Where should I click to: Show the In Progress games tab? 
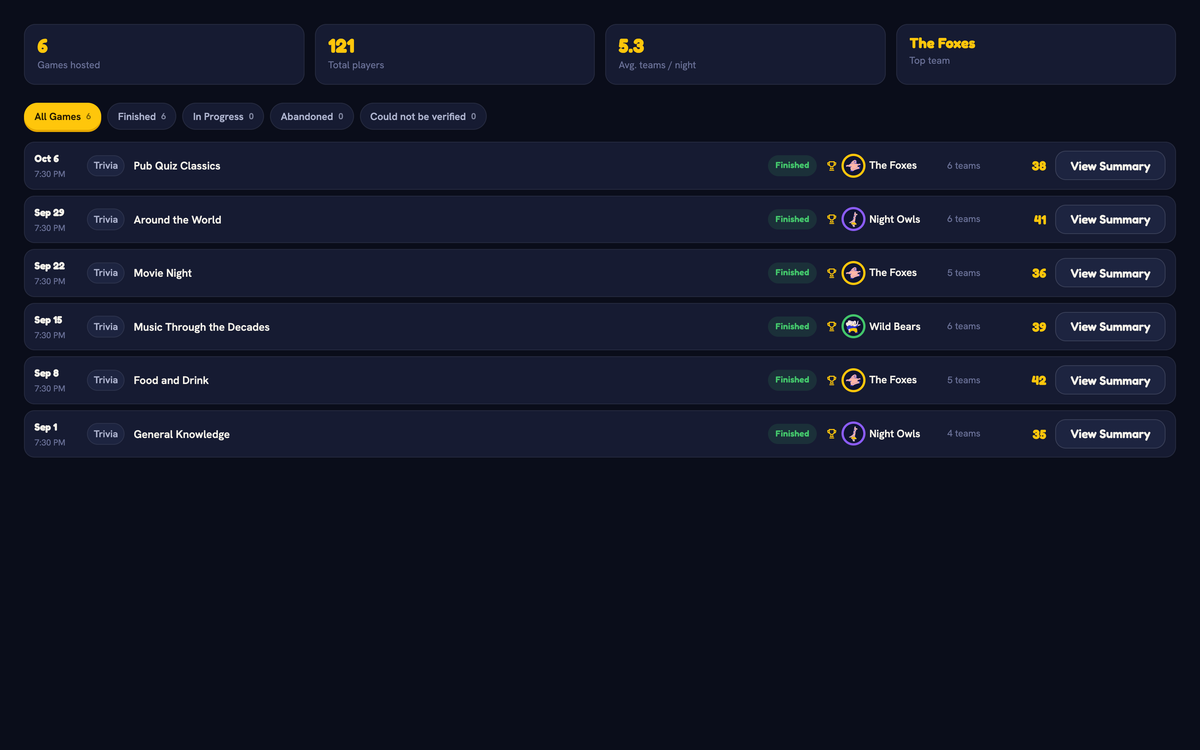223,117
